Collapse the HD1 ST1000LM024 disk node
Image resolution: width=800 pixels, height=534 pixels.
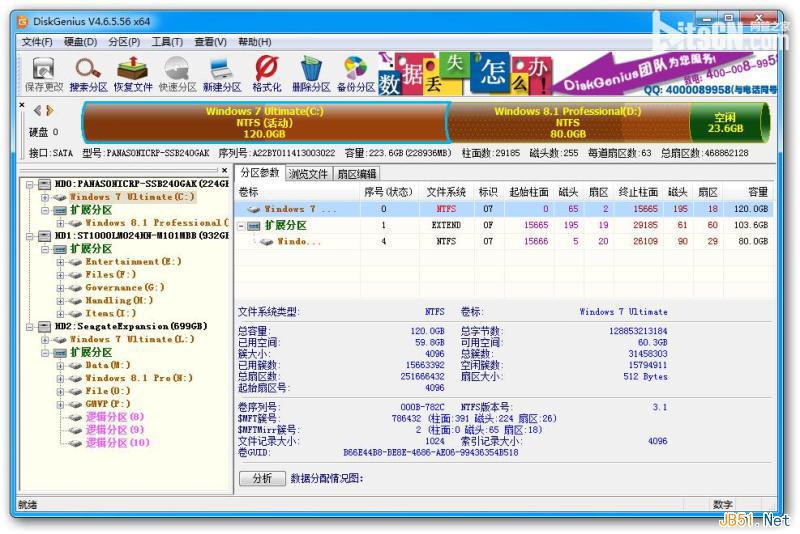[30, 236]
